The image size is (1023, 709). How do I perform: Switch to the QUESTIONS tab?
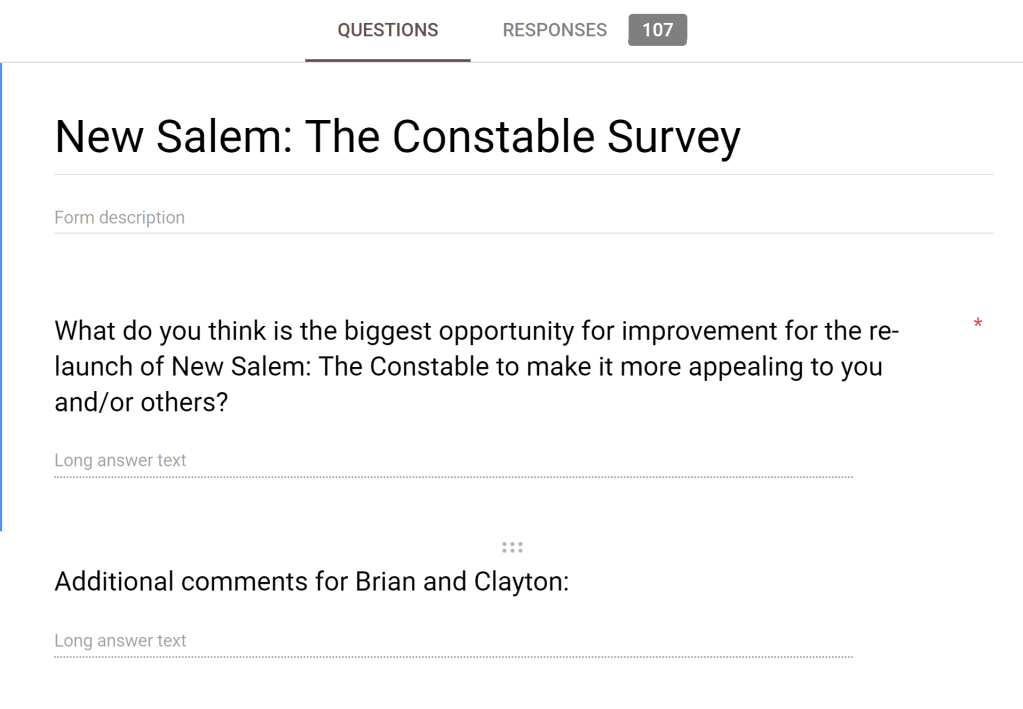click(x=387, y=30)
